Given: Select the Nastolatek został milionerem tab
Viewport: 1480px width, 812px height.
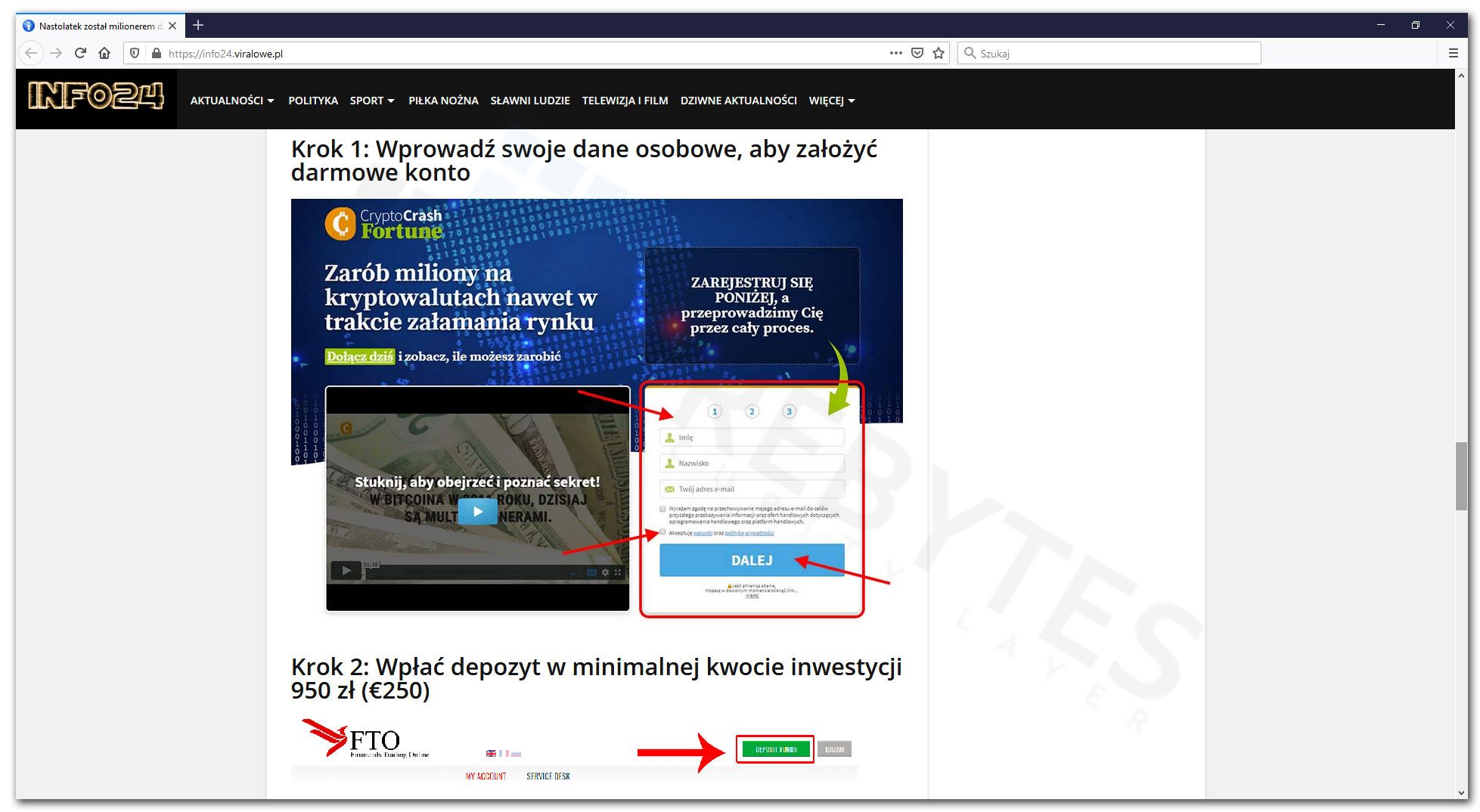Looking at the screenshot, I should click(x=100, y=25).
